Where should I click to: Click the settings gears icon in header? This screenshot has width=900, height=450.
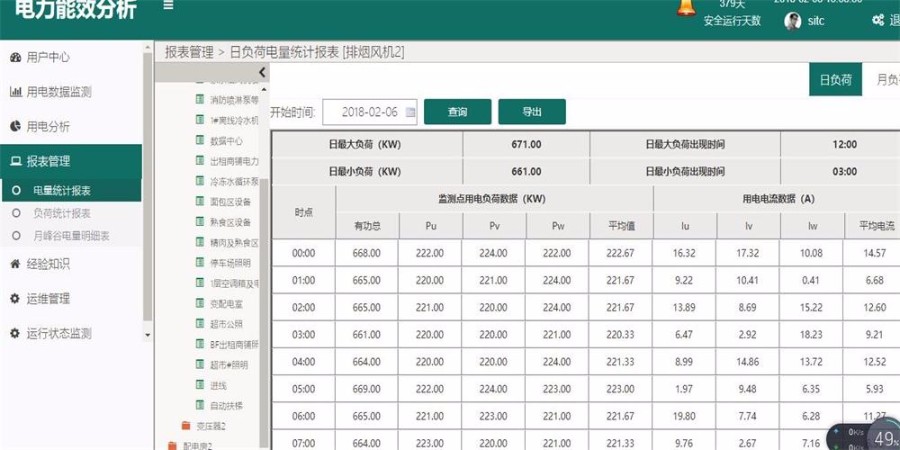coord(878,21)
